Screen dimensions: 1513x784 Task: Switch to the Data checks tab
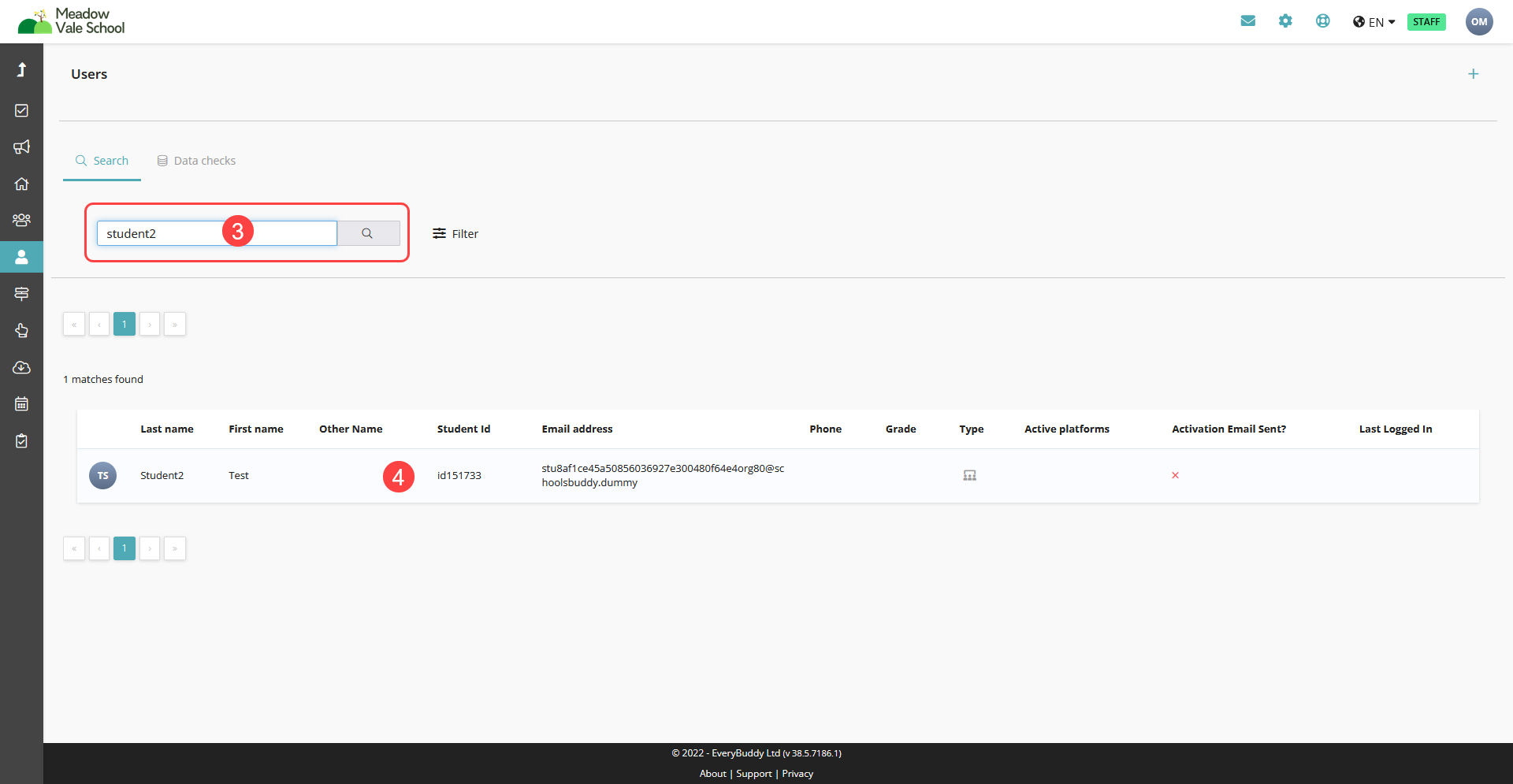(196, 161)
